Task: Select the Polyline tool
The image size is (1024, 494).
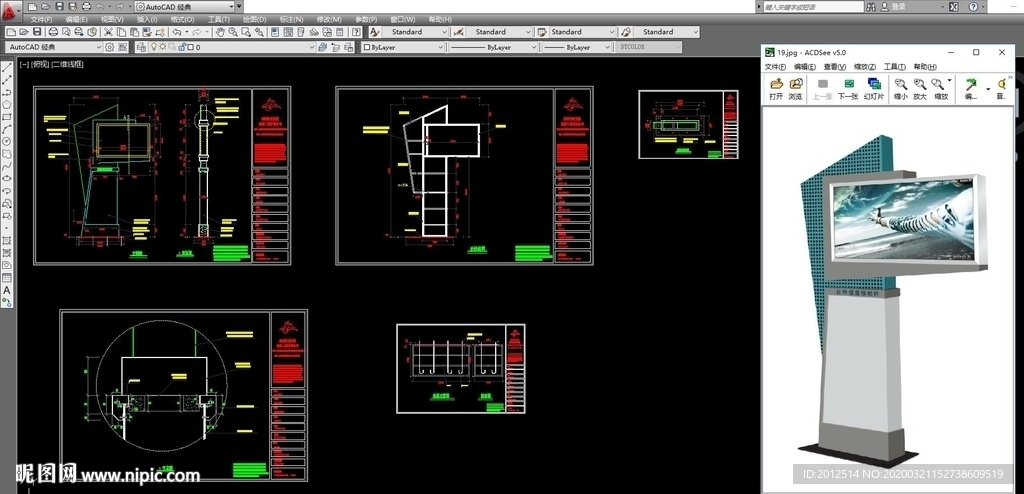Action: [7, 91]
